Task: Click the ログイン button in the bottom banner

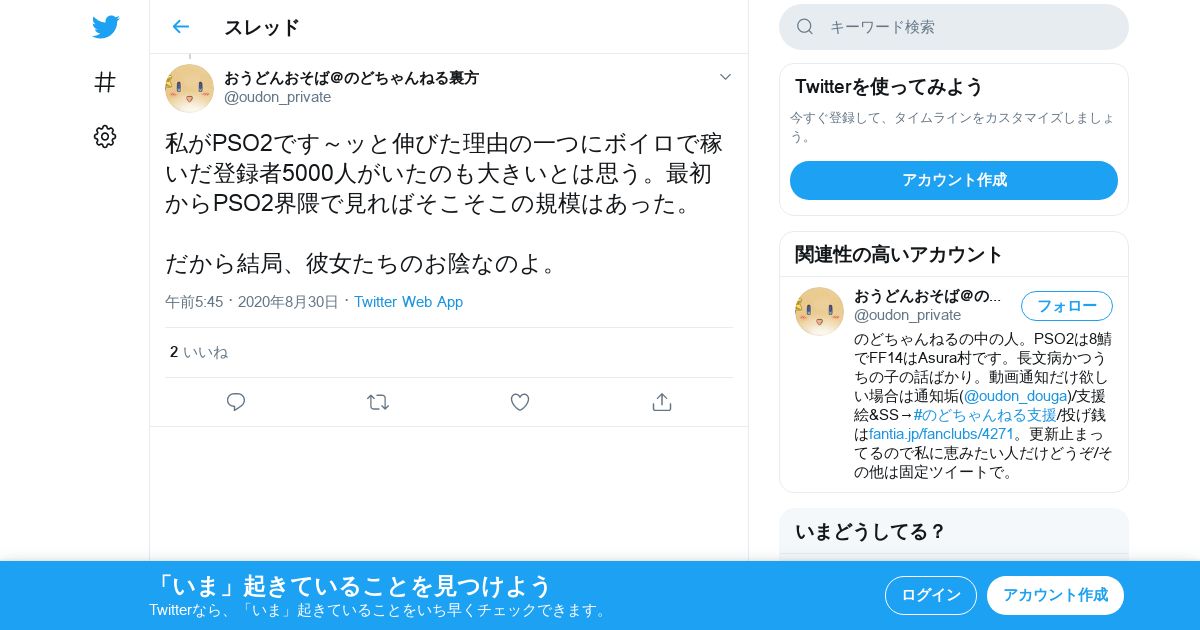Action: [x=931, y=595]
